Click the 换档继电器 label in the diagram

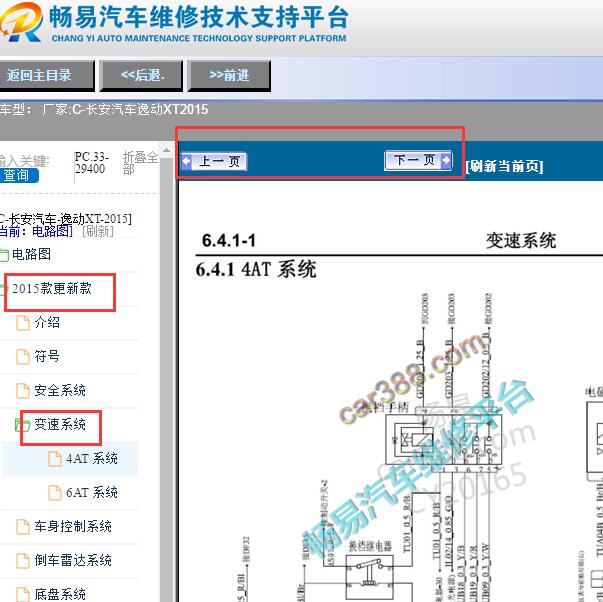click(x=370, y=546)
